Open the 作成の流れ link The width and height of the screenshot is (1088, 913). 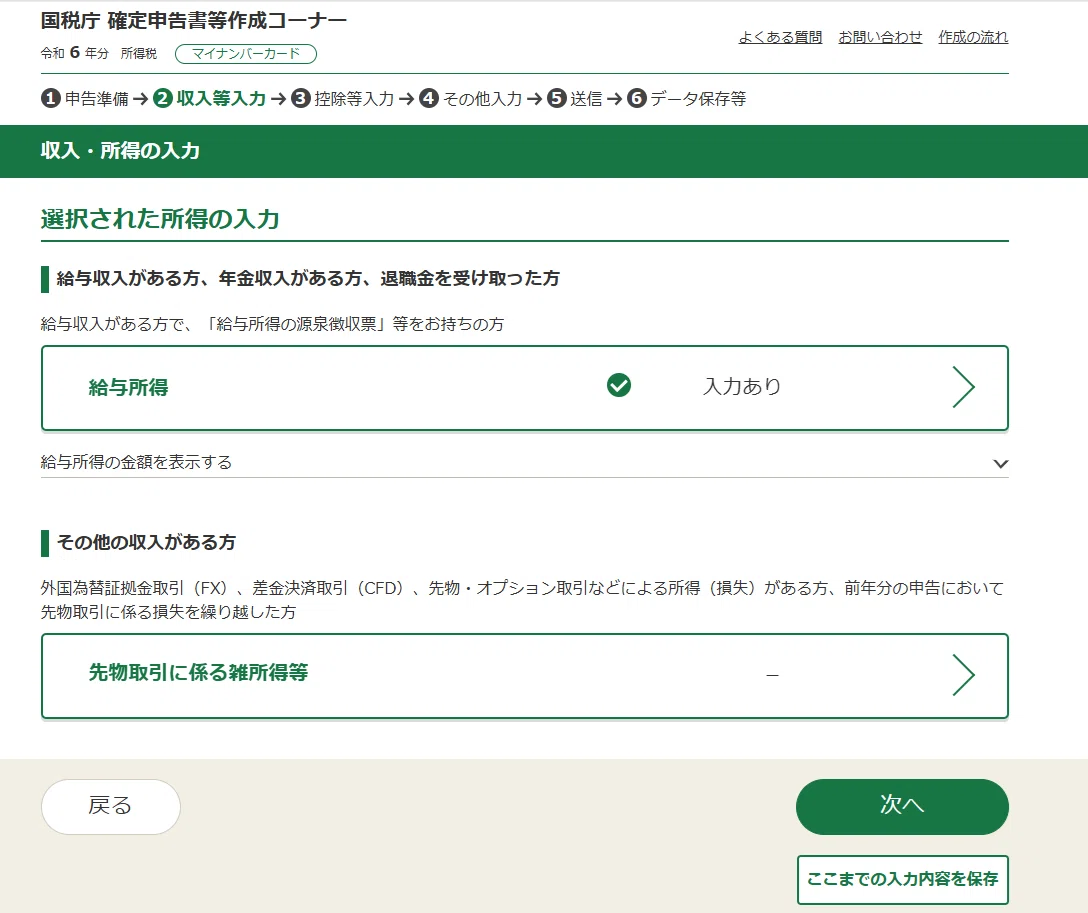pos(973,37)
